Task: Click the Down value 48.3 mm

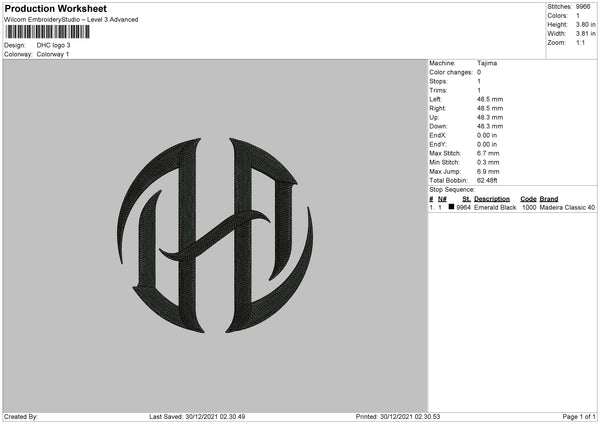Action: (490, 126)
